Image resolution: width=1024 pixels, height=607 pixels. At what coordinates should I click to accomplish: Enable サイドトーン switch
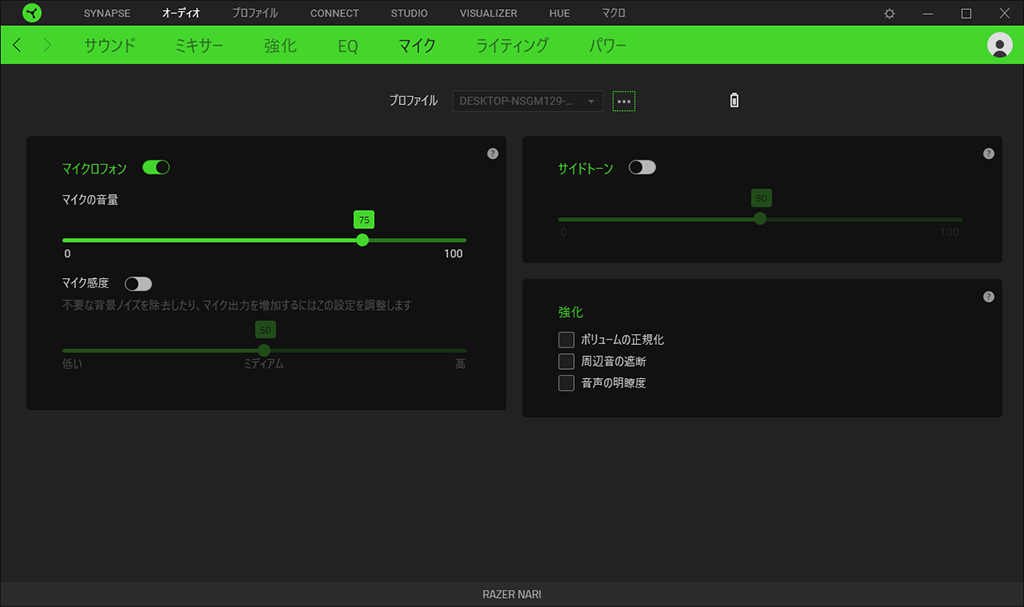pos(642,167)
